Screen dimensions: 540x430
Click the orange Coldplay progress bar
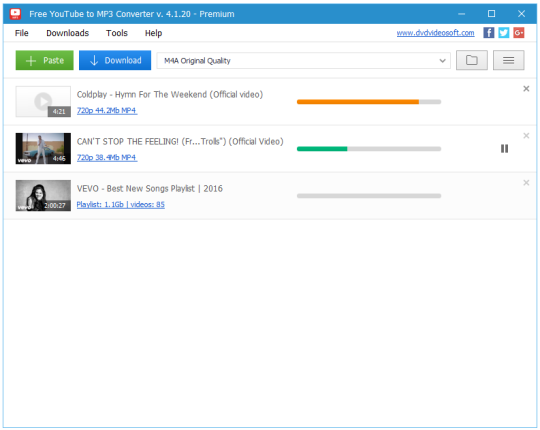click(x=369, y=102)
